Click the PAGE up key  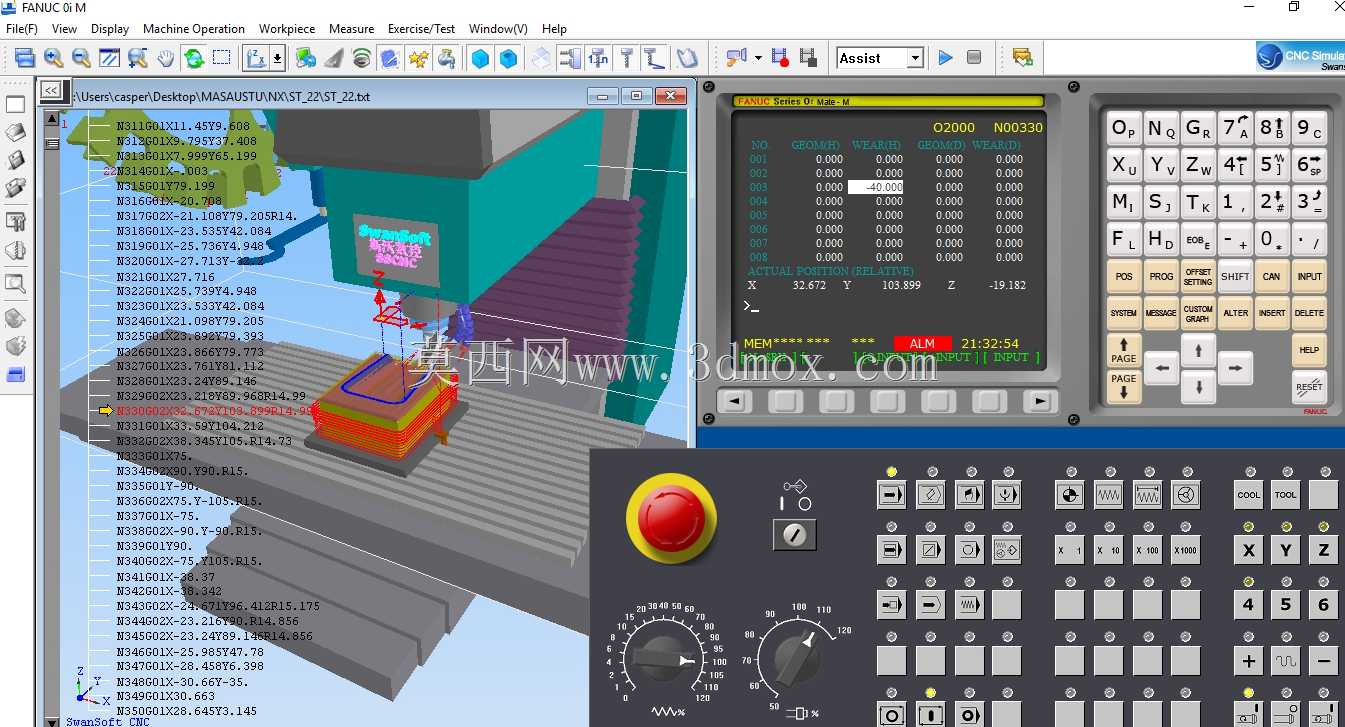[x=1124, y=350]
